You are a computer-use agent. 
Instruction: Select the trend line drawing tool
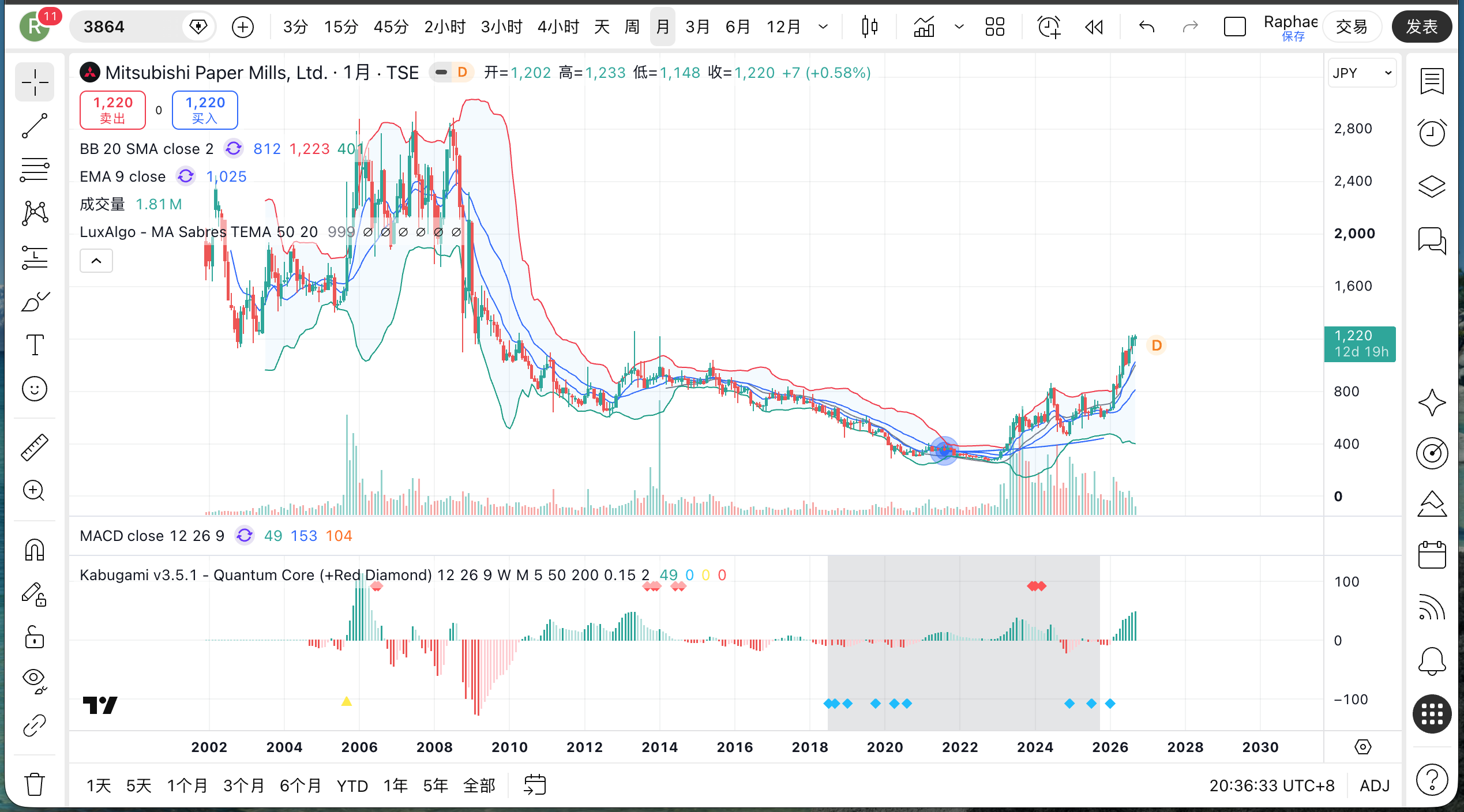point(35,126)
